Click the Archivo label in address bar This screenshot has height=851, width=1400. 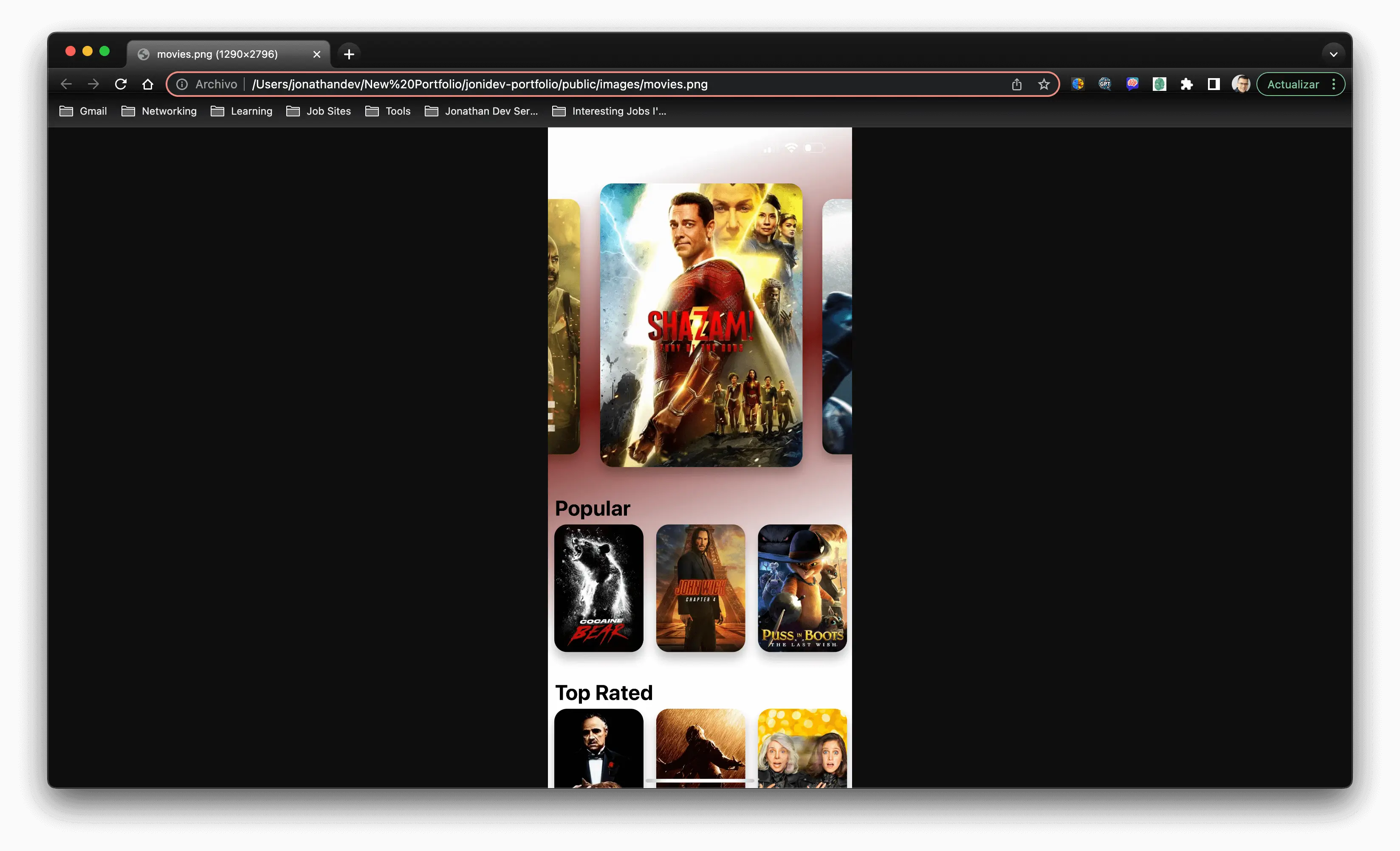pyautogui.click(x=217, y=84)
